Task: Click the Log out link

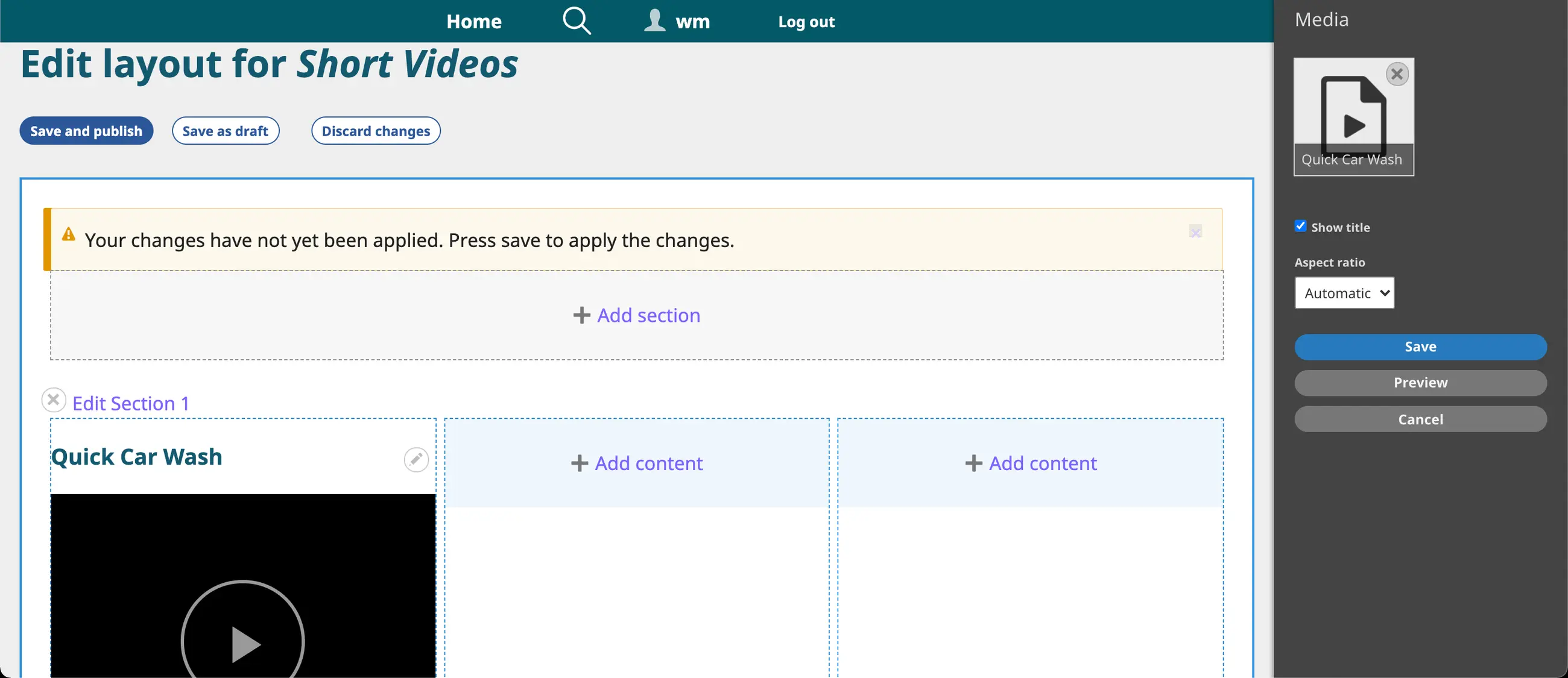Action: point(806,22)
